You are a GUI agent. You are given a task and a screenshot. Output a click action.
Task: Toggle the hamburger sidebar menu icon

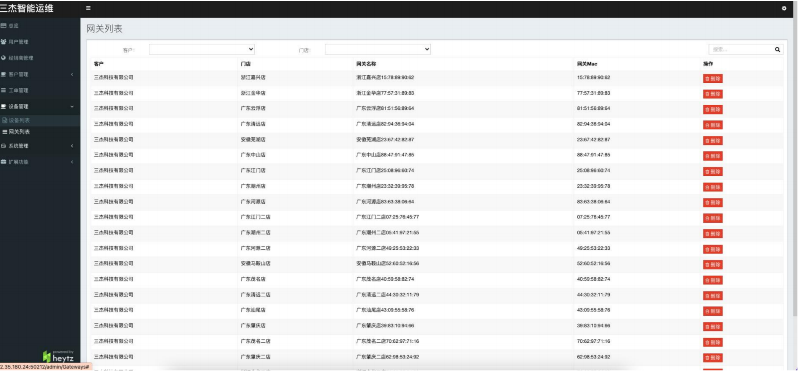click(88, 8)
